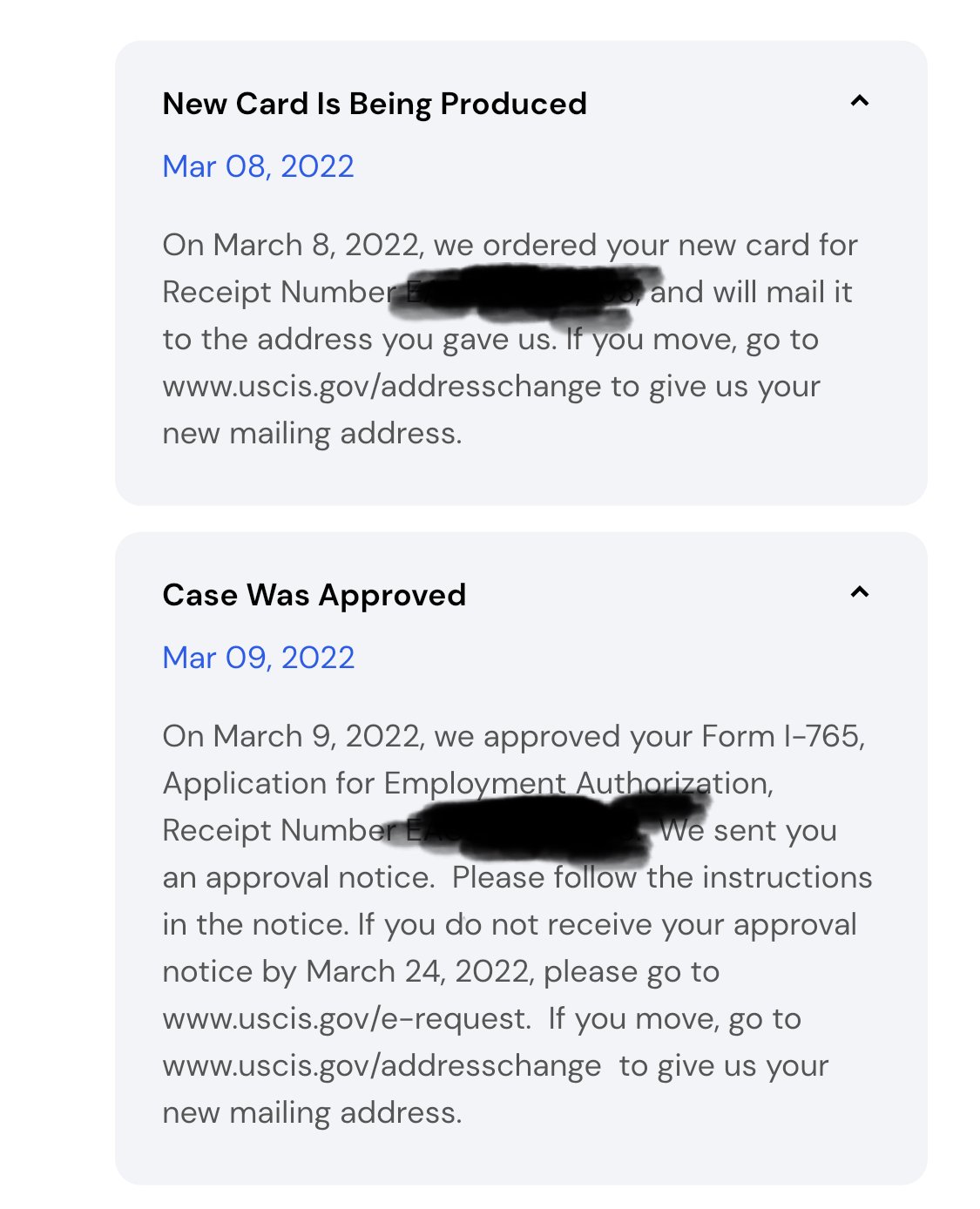This screenshot has height=1209, width=980.
Task: Collapse the Case Was Approved chevron
Action: (x=859, y=592)
